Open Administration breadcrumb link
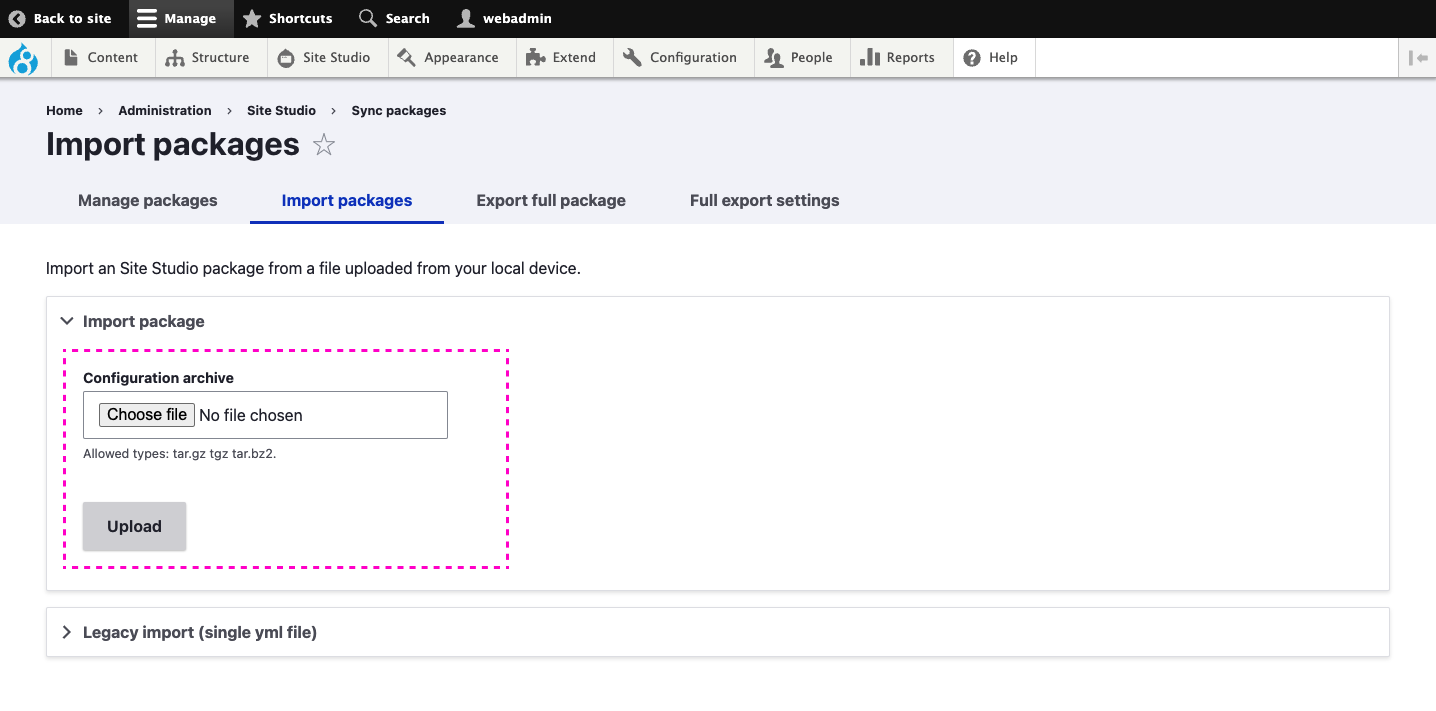Viewport: 1436px width, 711px height. [x=165, y=110]
